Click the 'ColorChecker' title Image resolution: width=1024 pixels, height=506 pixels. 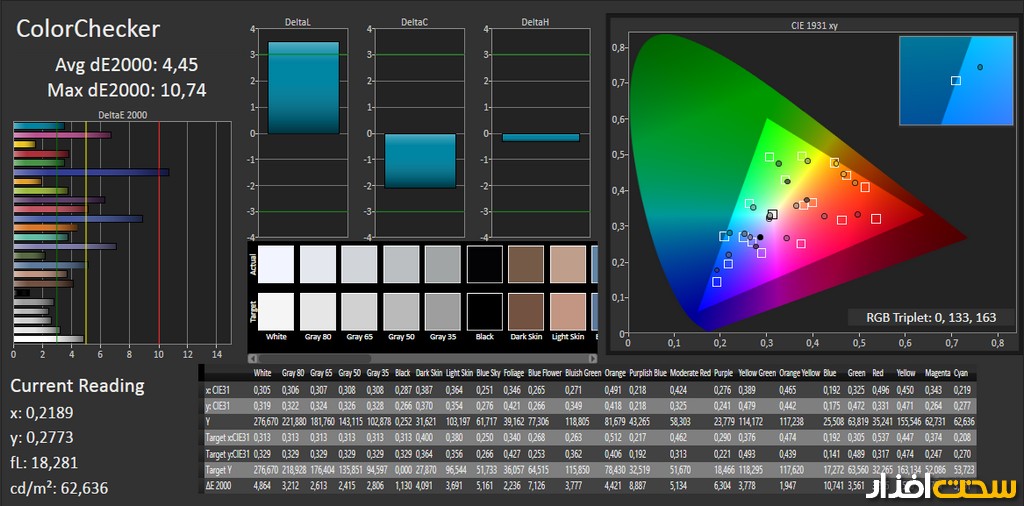coord(88,29)
